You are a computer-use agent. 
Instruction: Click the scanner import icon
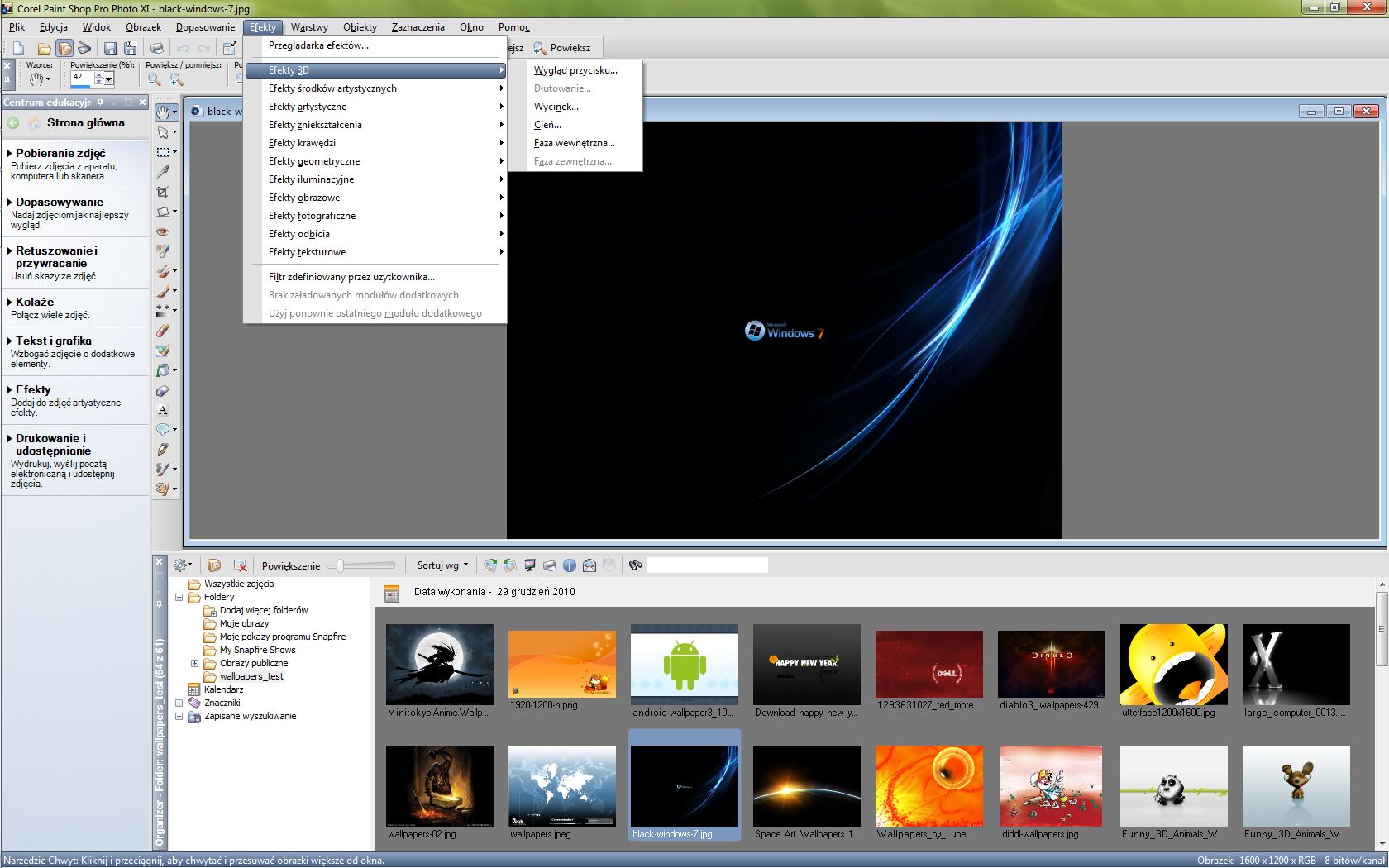[x=84, y=48]
